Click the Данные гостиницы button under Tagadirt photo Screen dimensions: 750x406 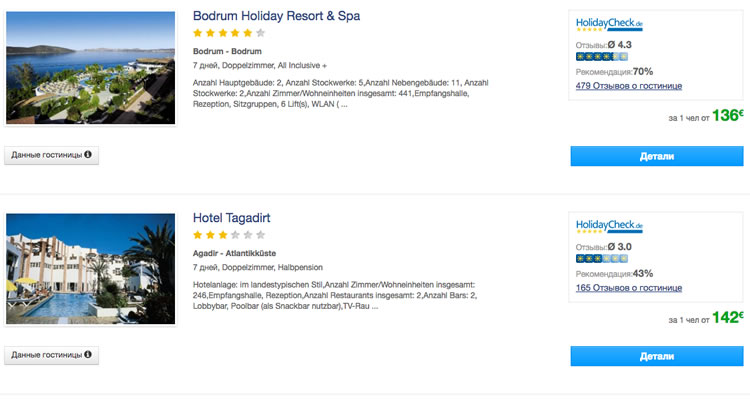[52, 355]
